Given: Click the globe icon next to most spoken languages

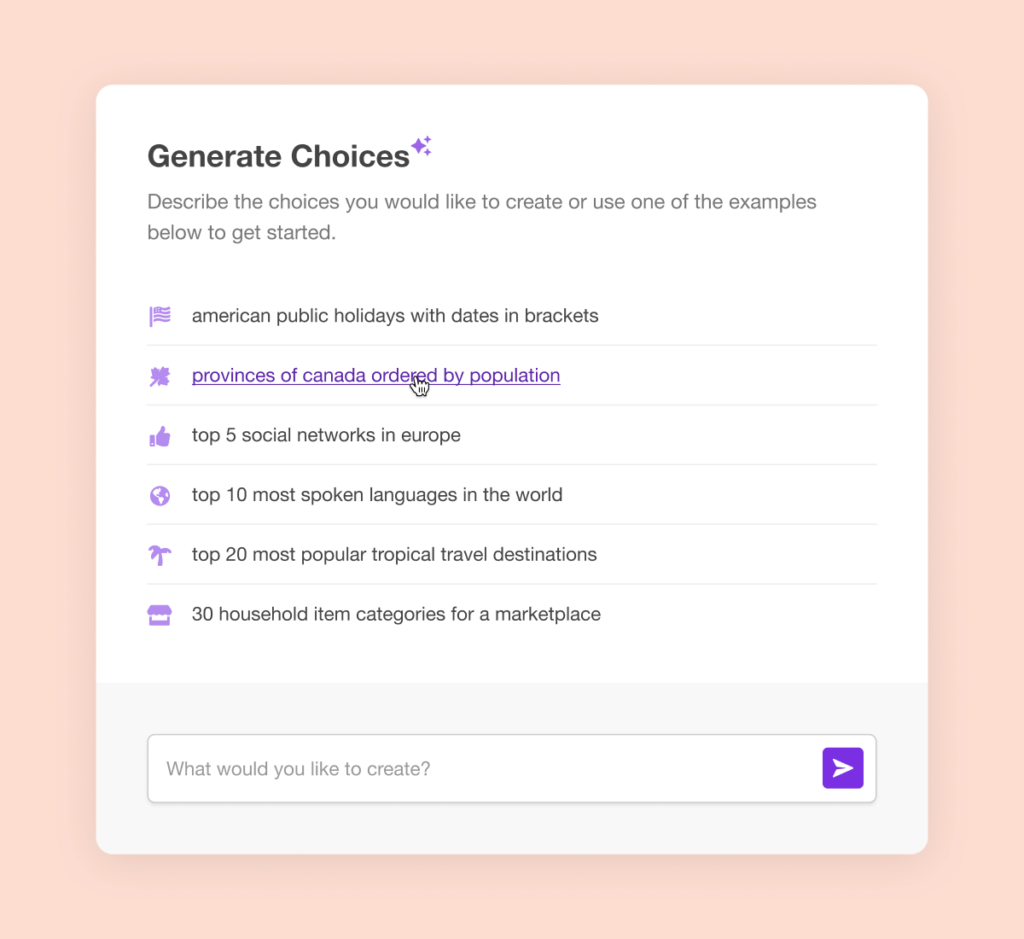Looking at the screenshot, I should 160,494.
